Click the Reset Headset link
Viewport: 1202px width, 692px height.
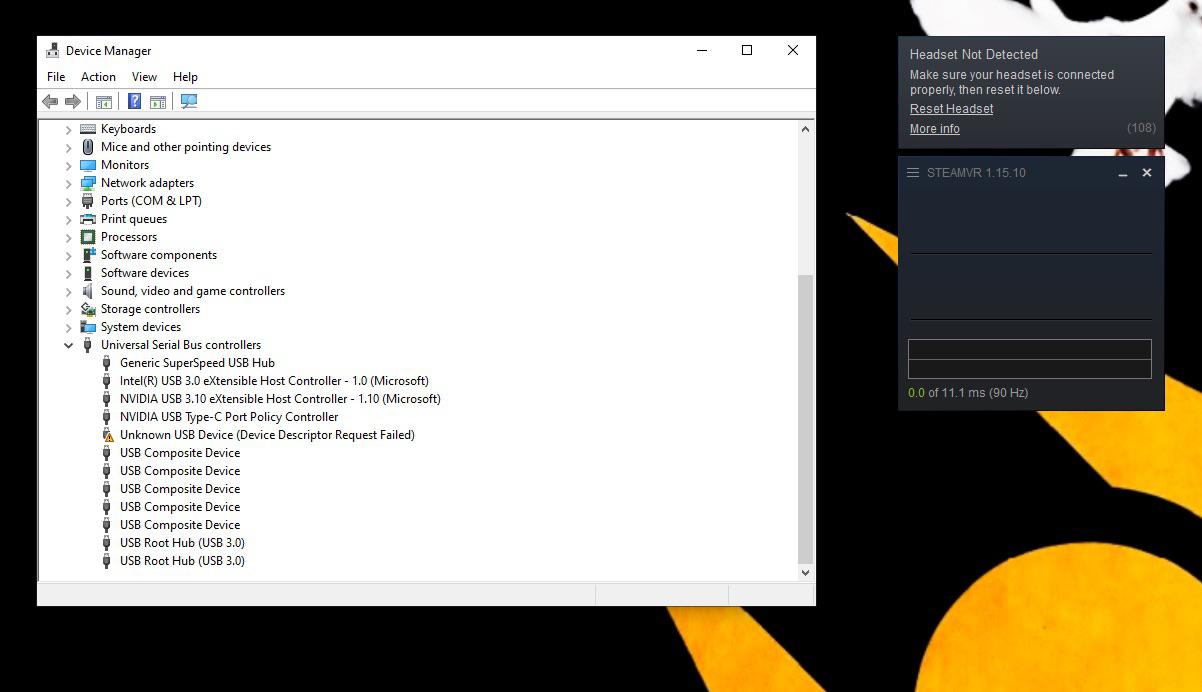[x=950, y=109]
